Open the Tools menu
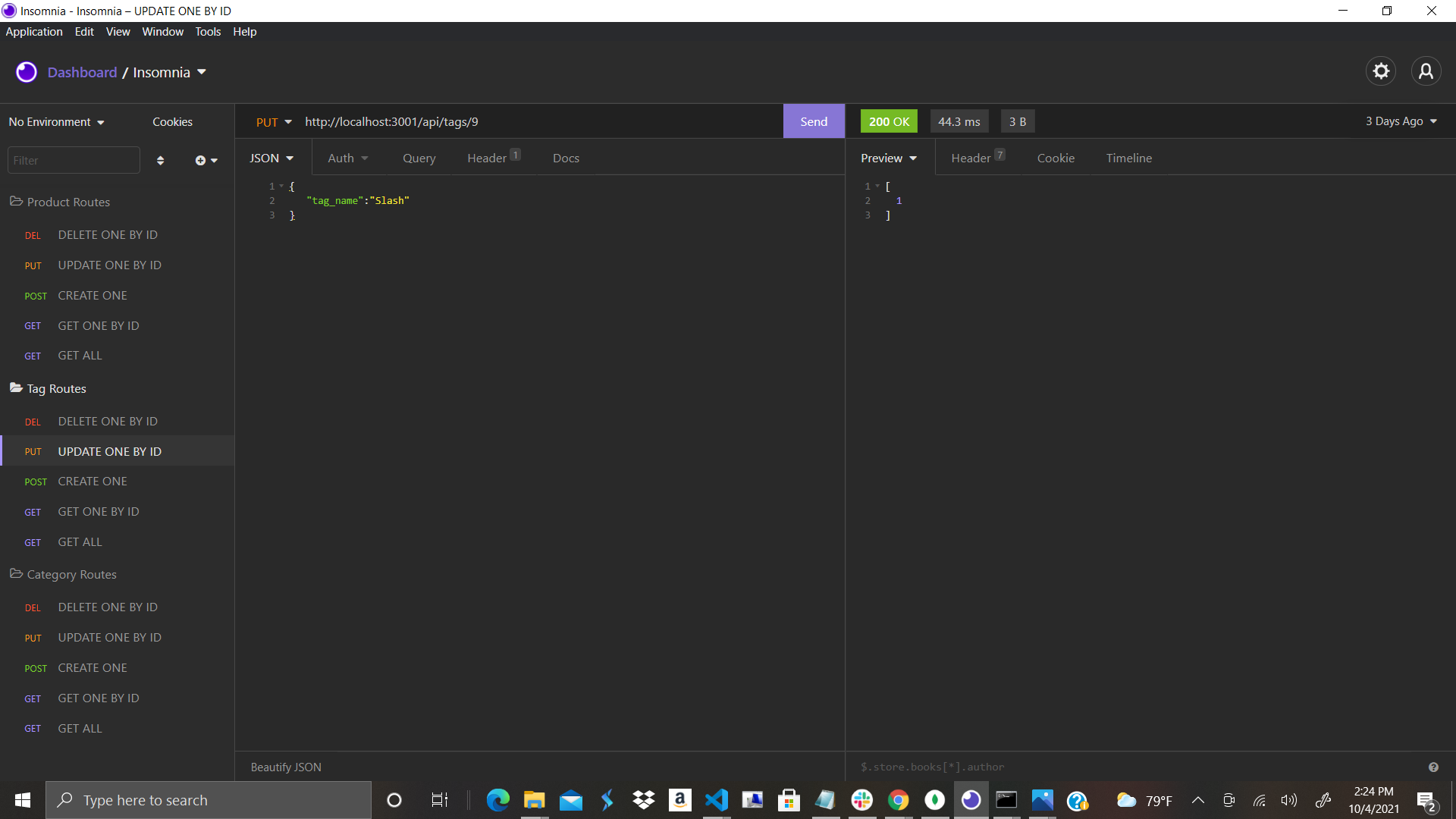The height and width of the screenshot is (819, 1456). (x=208, y=32)
